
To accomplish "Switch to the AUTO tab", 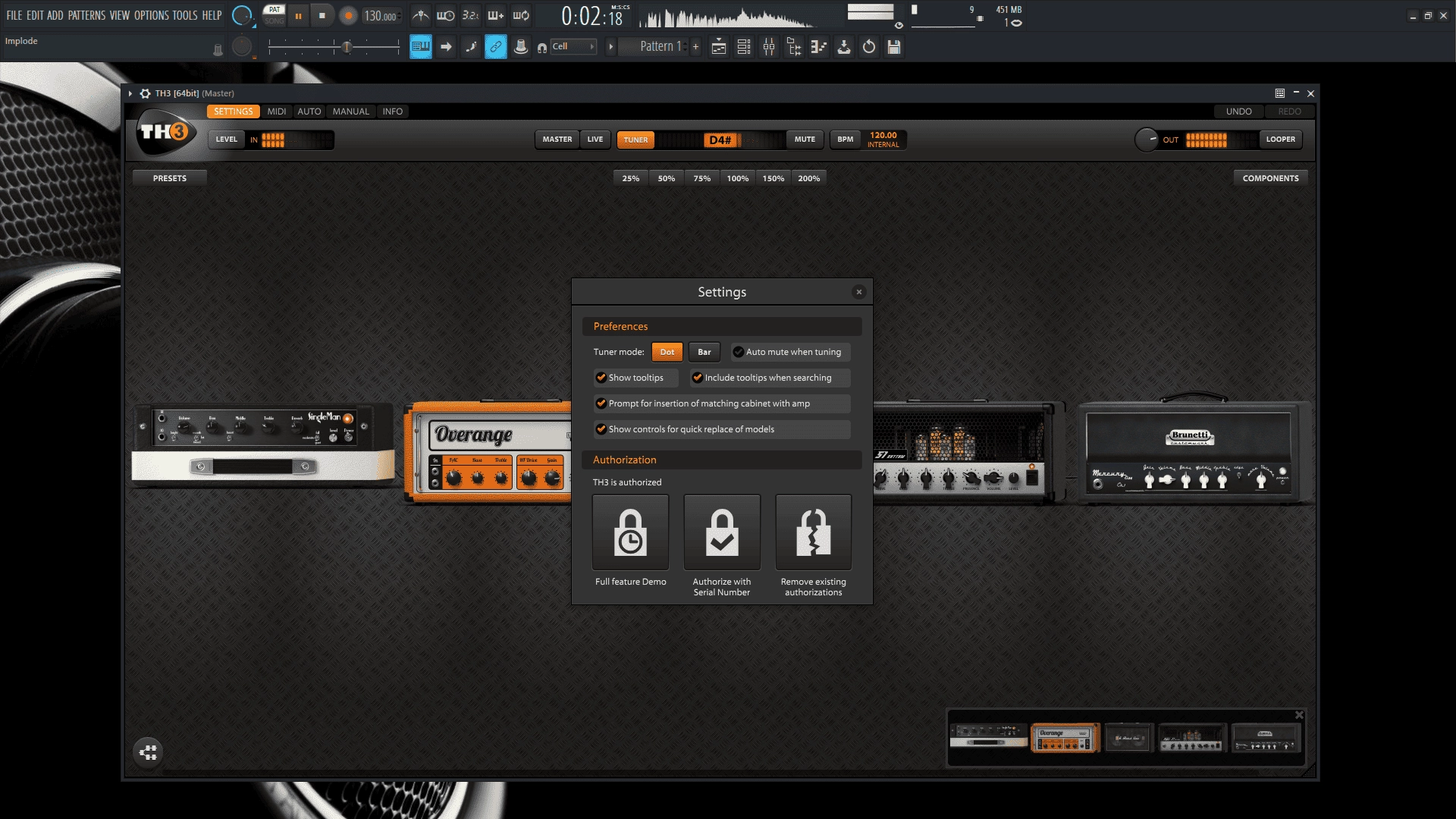I will [x=309, y=111].
